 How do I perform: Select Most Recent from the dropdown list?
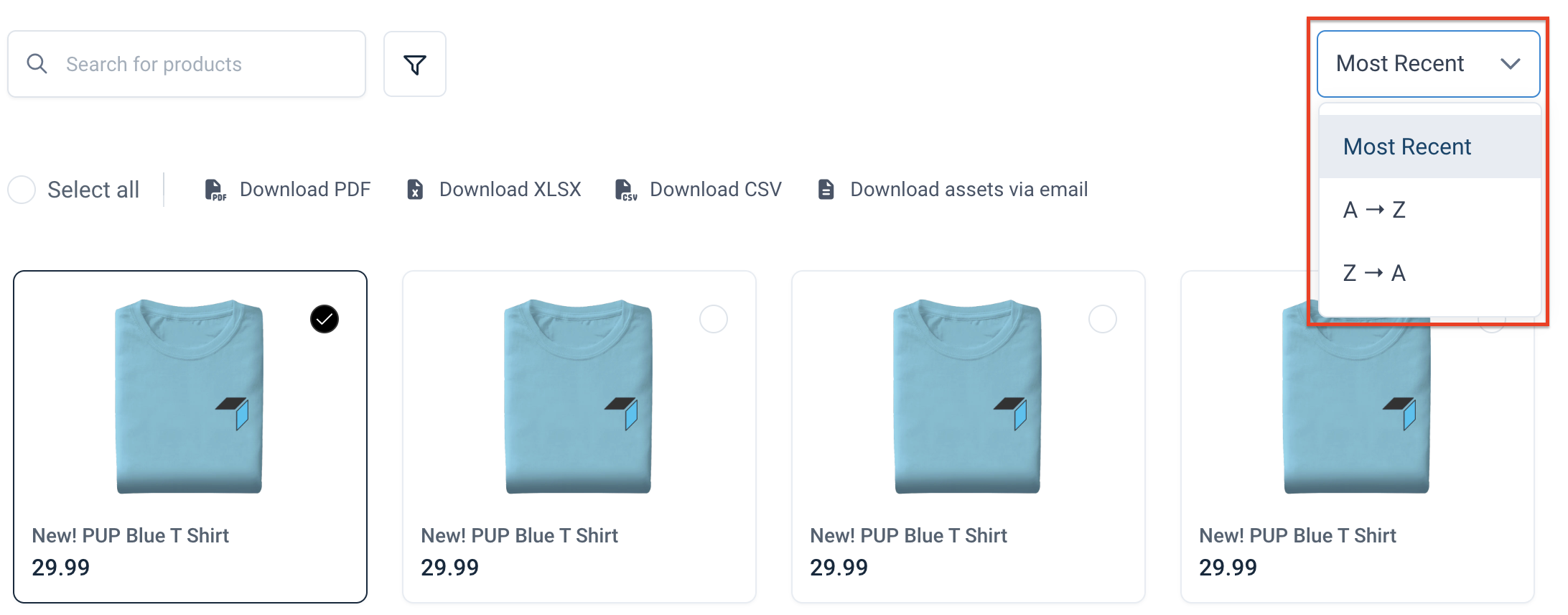(1406, 146)
